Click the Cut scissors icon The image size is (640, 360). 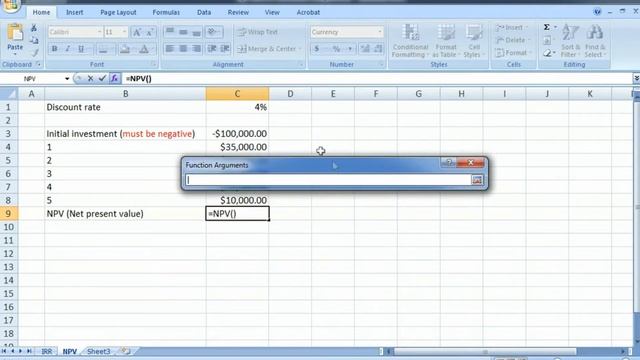tap(34, 28)
